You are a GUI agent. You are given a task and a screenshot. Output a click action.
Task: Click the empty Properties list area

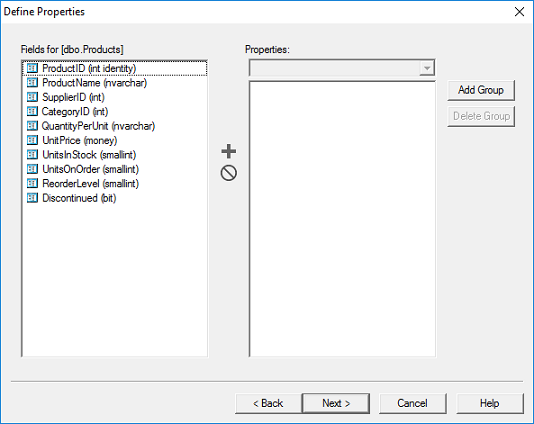click(x=342, y=219)
